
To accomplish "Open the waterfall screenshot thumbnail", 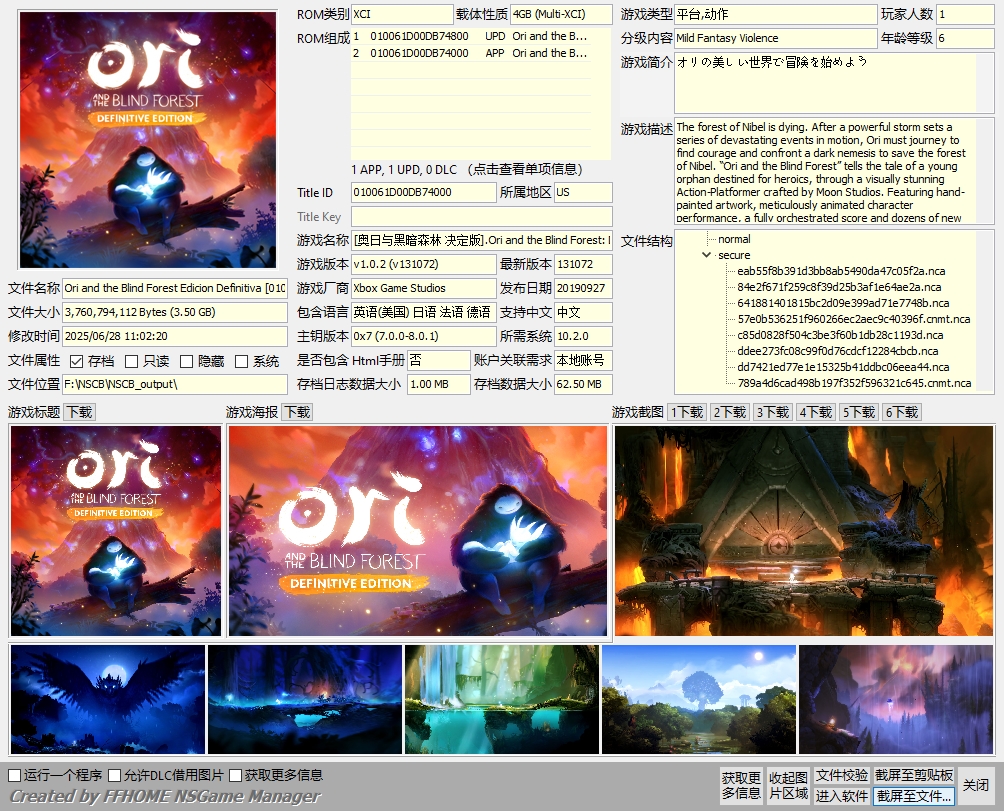I will coord(502,699).
